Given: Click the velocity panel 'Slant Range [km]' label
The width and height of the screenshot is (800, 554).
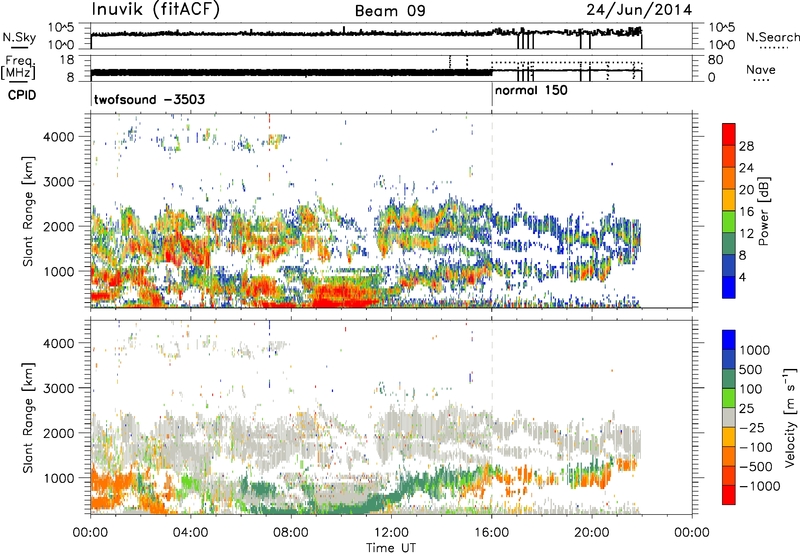Looking at the screenshot, I should click(x=28, y=417).
